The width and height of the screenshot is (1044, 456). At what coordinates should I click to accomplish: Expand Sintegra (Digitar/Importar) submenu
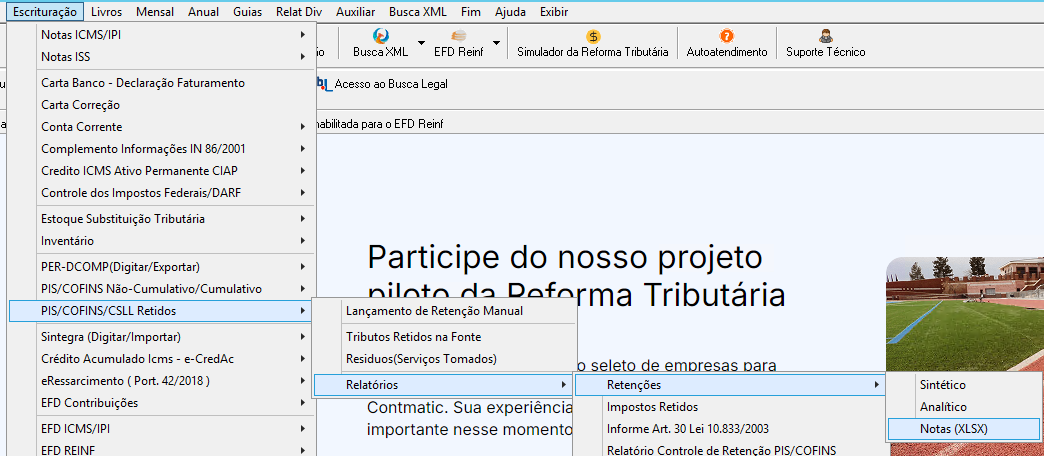(161, 337)
